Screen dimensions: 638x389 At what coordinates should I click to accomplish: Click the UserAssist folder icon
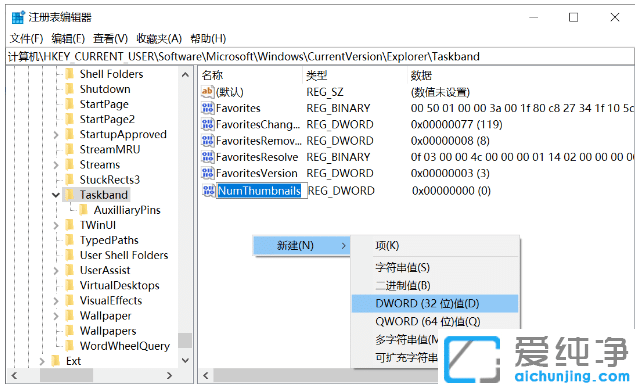click(70, 270)
